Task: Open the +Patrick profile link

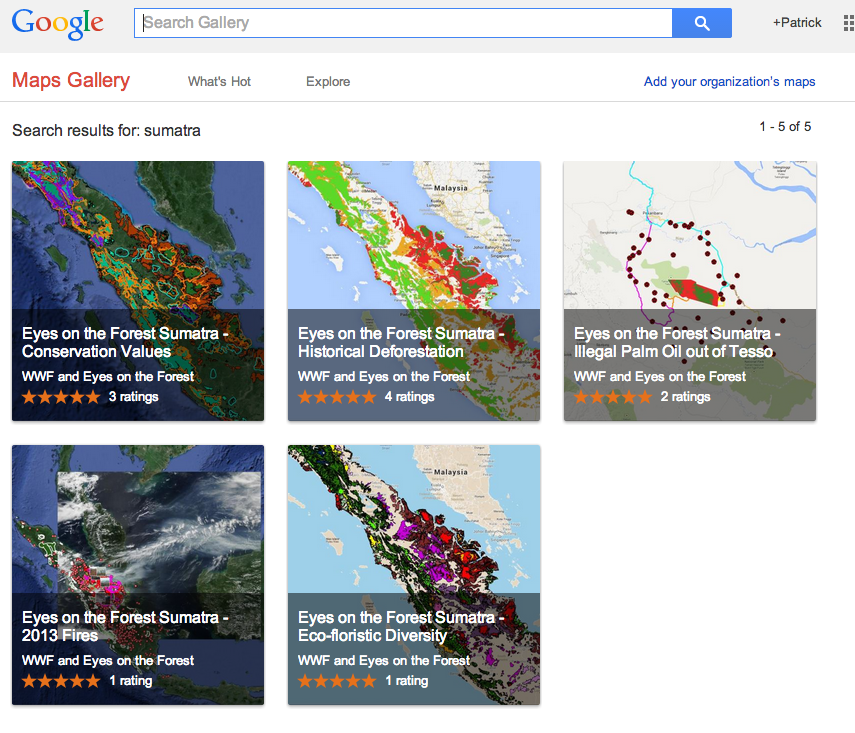Action: coord(797,23)
